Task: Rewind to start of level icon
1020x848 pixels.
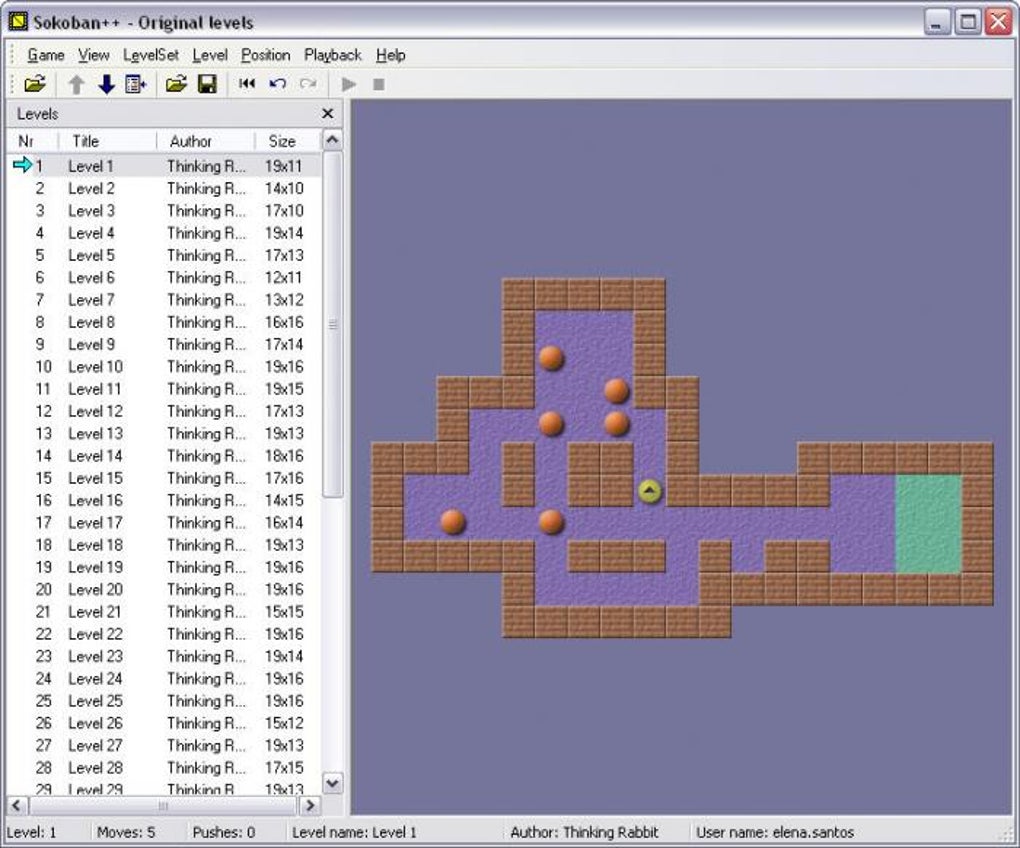Action: coord(247,83)
